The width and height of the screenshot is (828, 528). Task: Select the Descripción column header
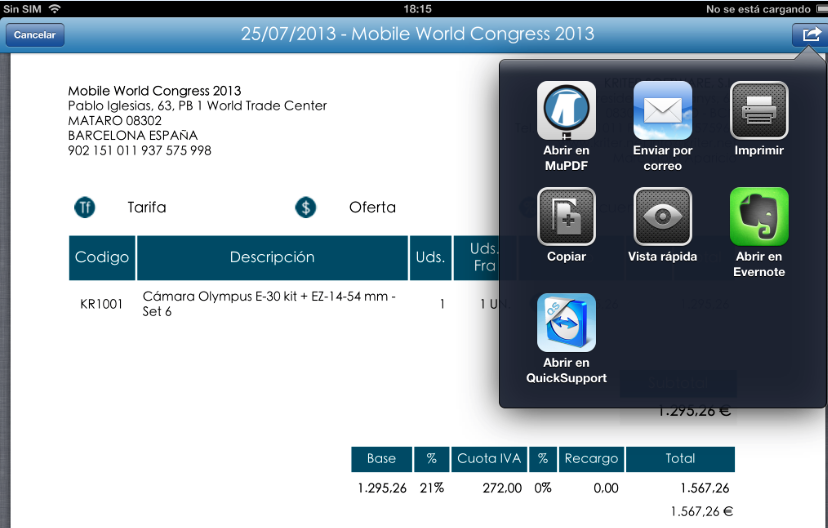pos(272,257)
